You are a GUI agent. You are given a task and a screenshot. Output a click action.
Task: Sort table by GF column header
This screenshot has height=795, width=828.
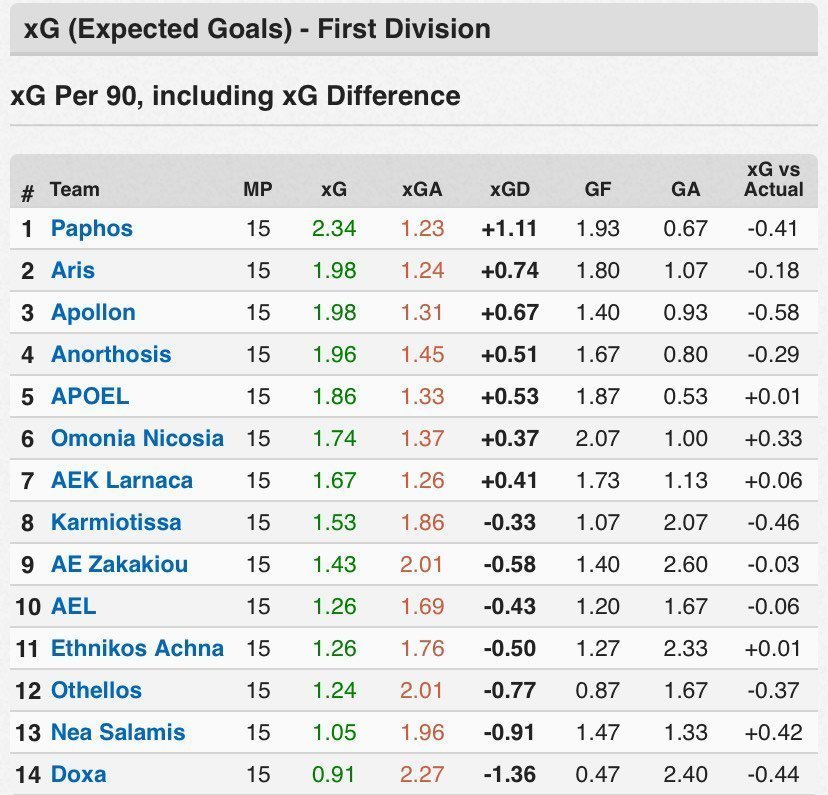pyautogui.click(x=598, y=189)
